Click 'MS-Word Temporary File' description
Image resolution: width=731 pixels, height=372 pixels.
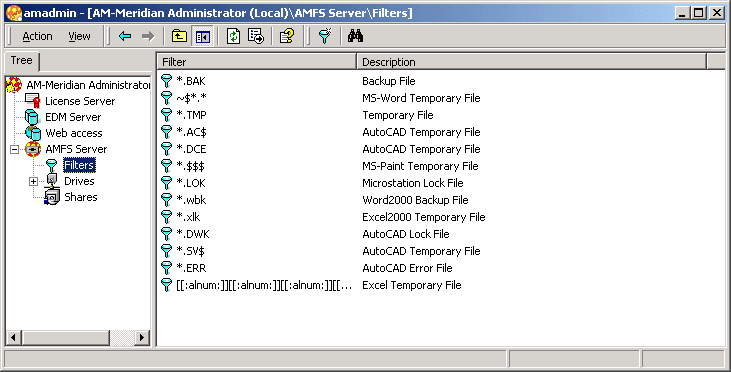(421, 98)
